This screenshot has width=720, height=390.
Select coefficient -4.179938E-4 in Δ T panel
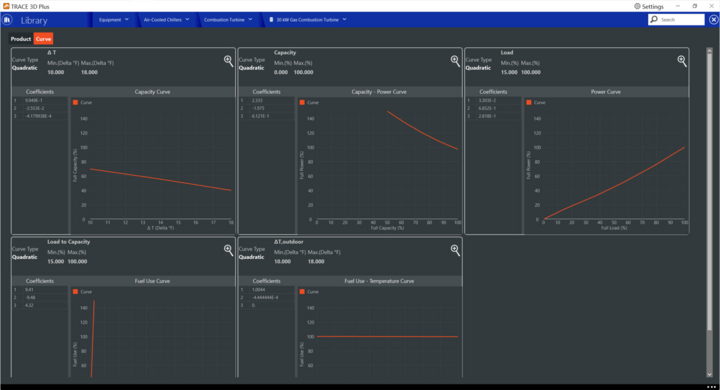pyautogui.click(x=40, y=116)
